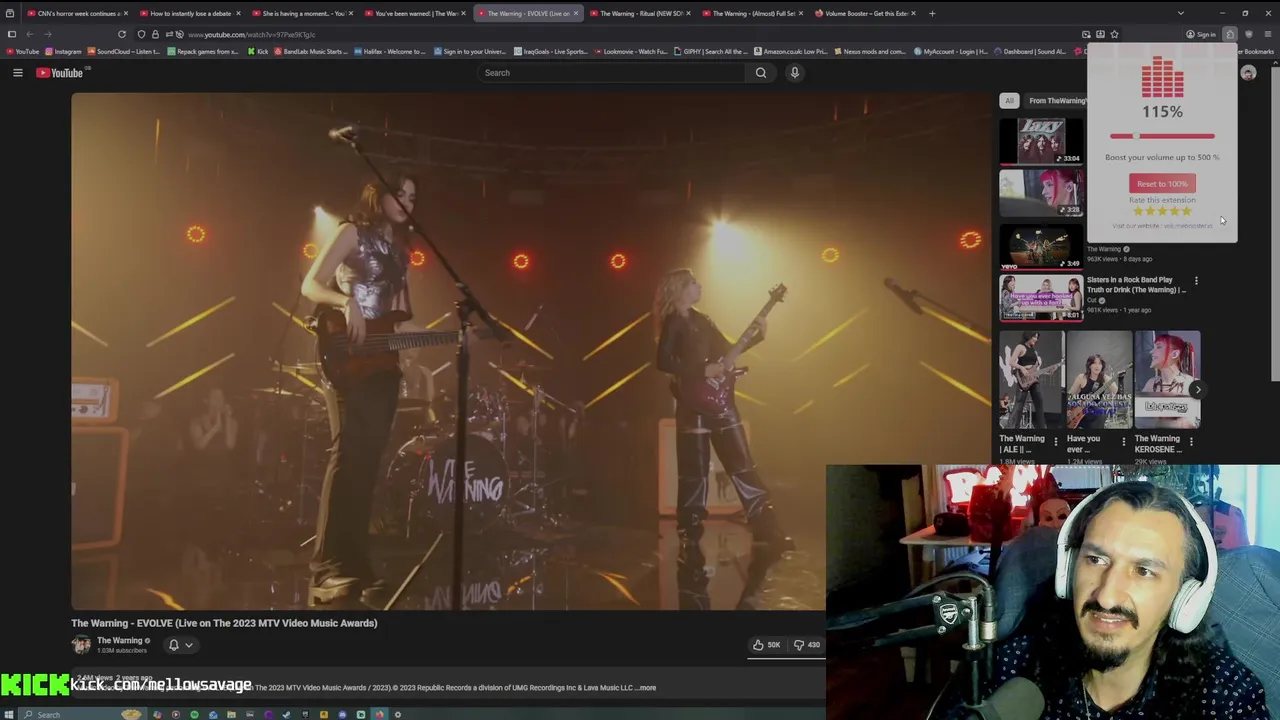1280x720 pixels.
Task: Focus the YouTube search field
Action: (612, 72)
